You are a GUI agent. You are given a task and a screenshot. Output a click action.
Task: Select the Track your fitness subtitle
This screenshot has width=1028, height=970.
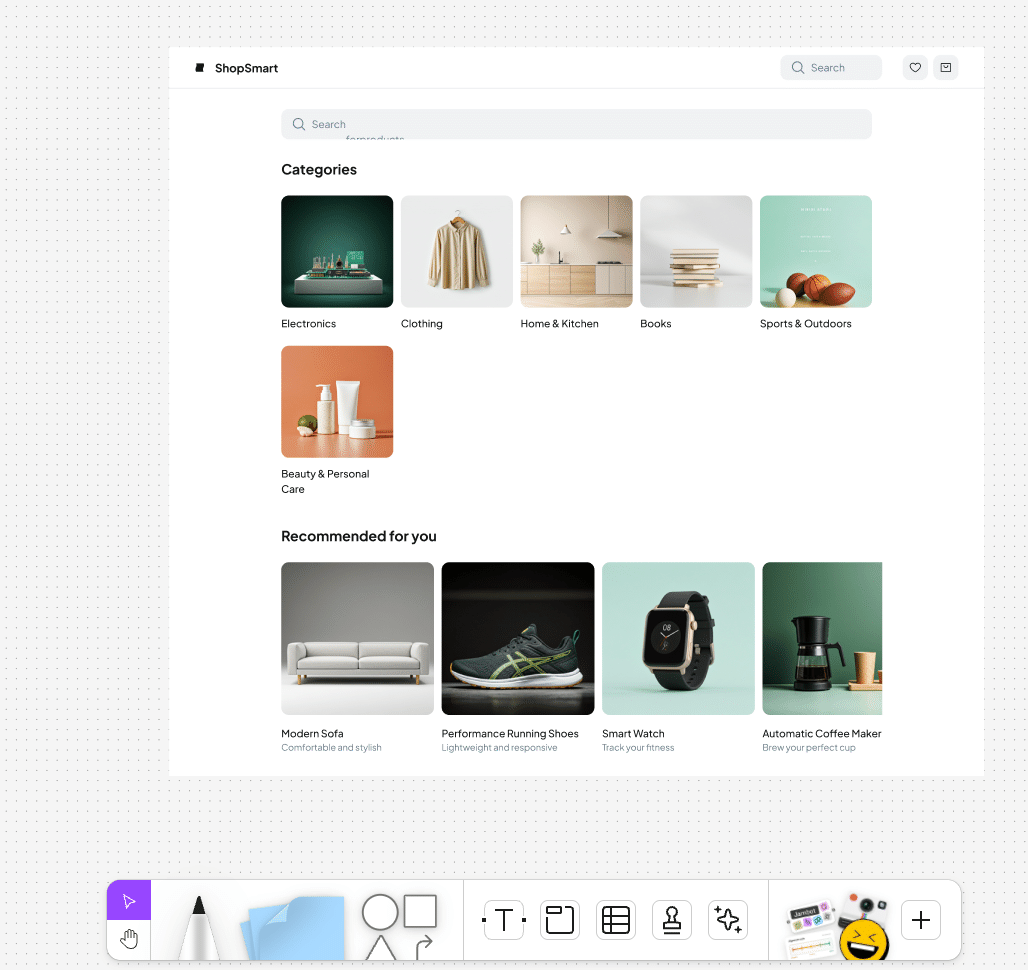(x=638, y=748)
